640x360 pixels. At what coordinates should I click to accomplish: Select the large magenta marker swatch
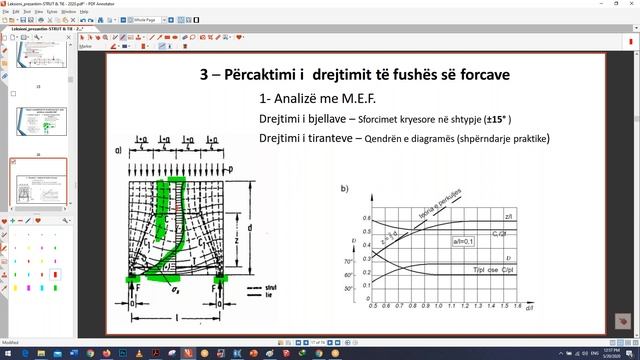point(29,288)
